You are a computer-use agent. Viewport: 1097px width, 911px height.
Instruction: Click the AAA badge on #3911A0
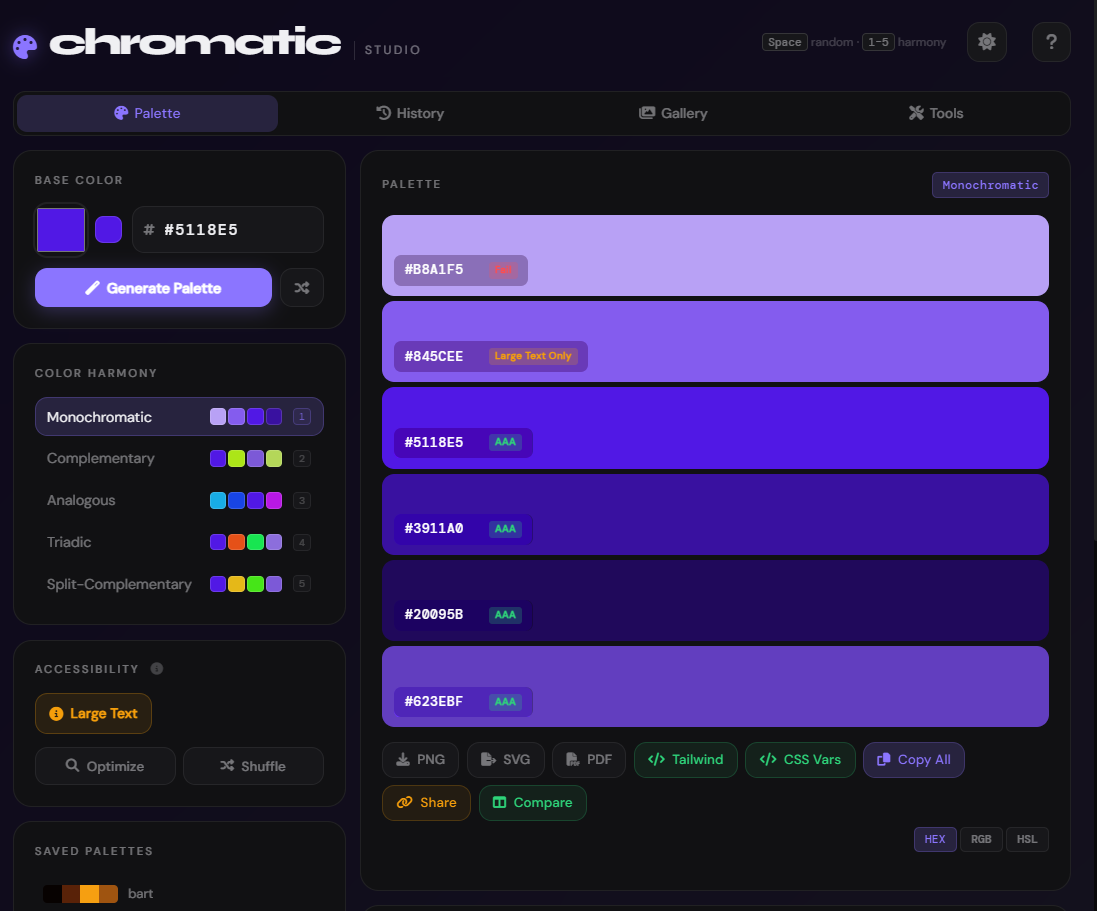[505, 529]
